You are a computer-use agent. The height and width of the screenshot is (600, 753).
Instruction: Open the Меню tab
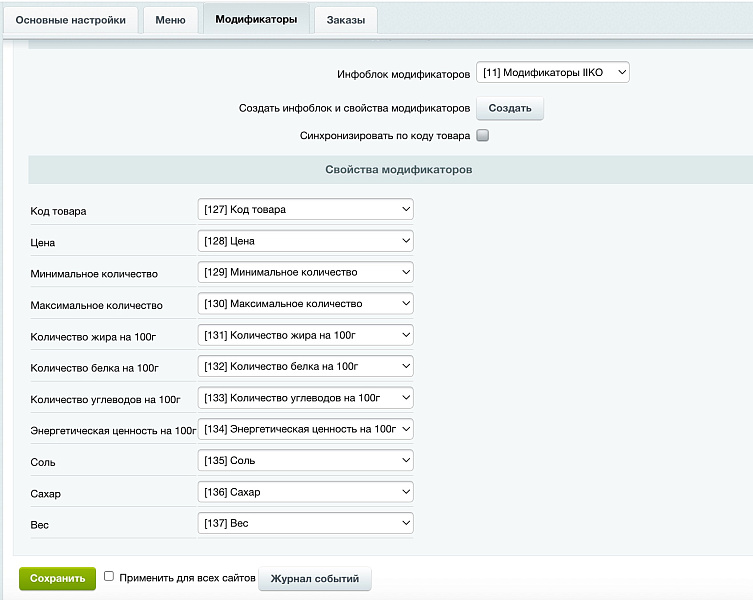(170, 20)
